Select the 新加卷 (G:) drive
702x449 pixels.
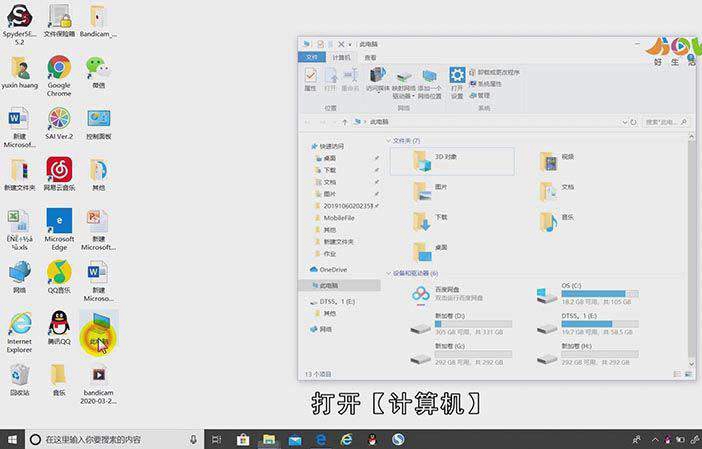click(461, 354)
